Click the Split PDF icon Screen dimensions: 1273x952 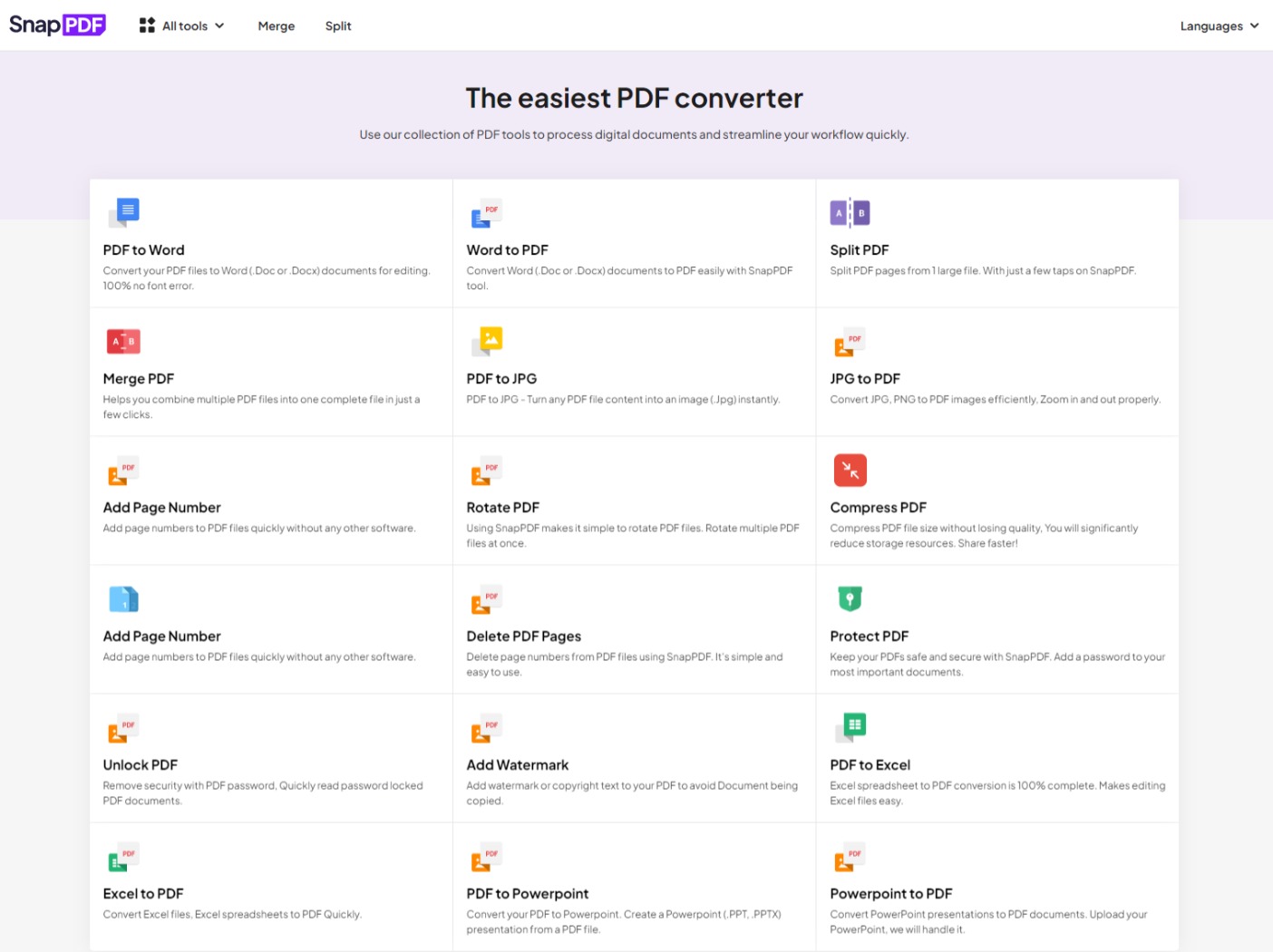point(850,211)
